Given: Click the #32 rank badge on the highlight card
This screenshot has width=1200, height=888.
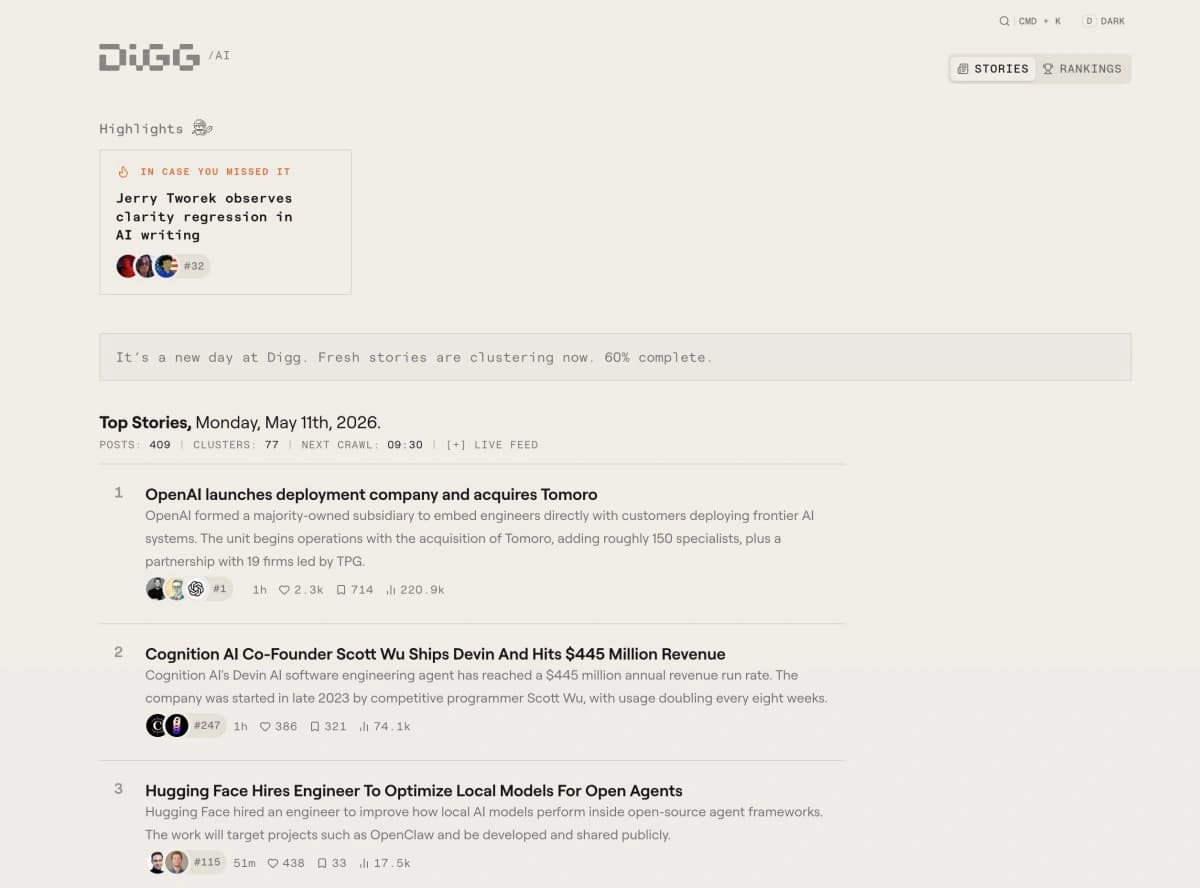Looking at the screenshot, I should (194, 266).
